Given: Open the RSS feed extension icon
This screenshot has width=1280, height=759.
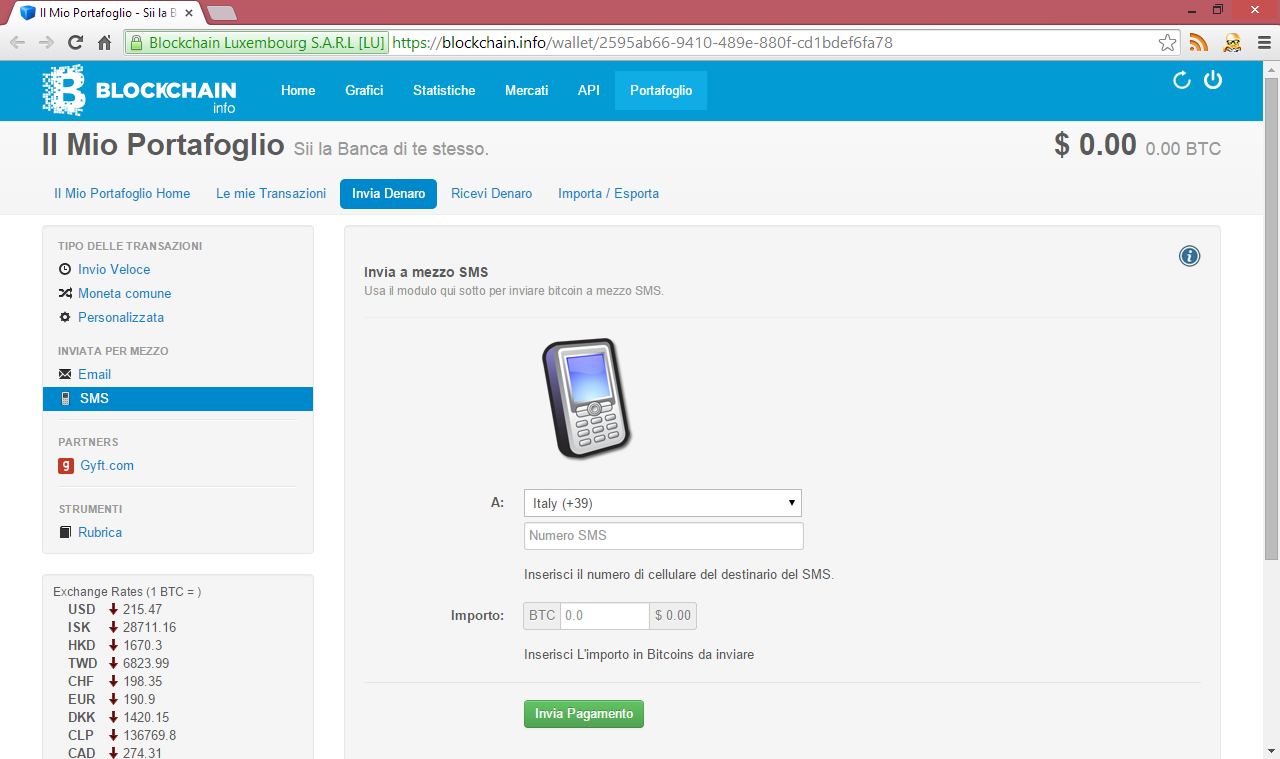Looking at the screenshot, I should 1198,43.
